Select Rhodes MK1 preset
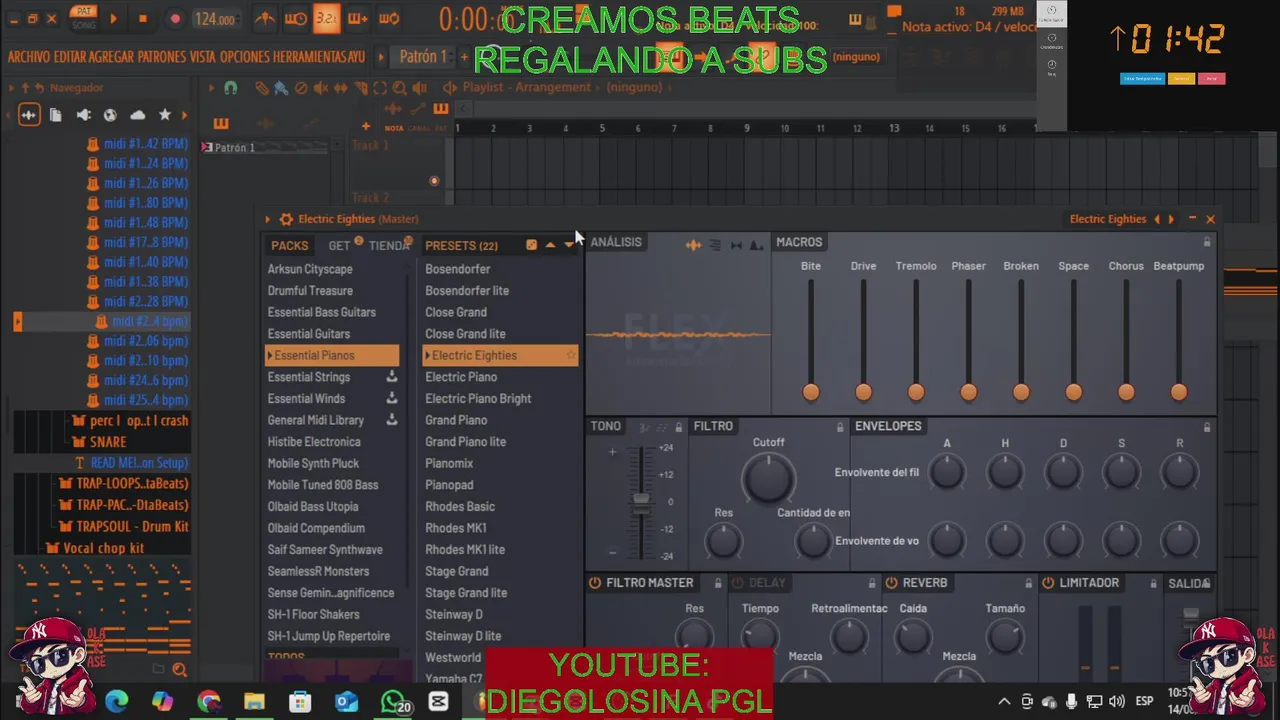The height and width of the screenshot is (720, 1280). [456, 528]
